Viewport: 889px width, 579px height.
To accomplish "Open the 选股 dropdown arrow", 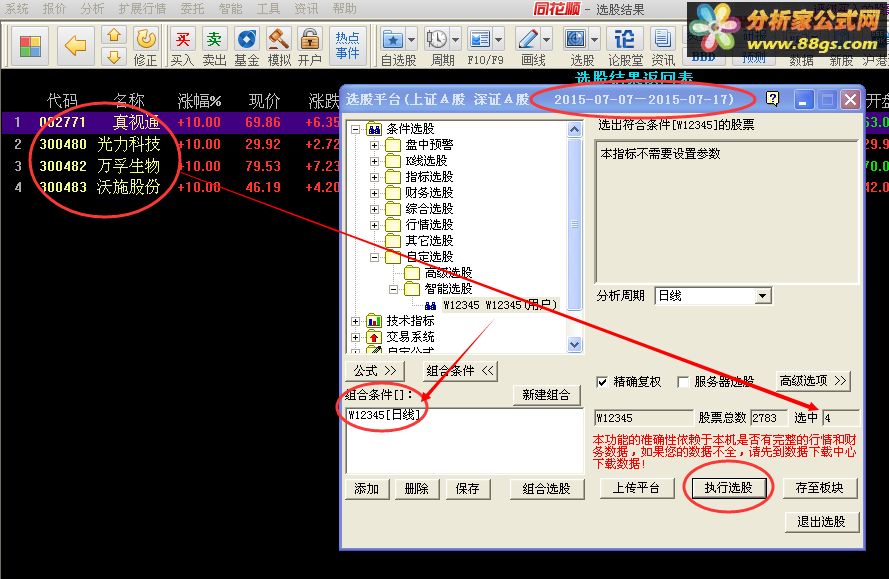I will pyautogui.click(x=594, y=40).
